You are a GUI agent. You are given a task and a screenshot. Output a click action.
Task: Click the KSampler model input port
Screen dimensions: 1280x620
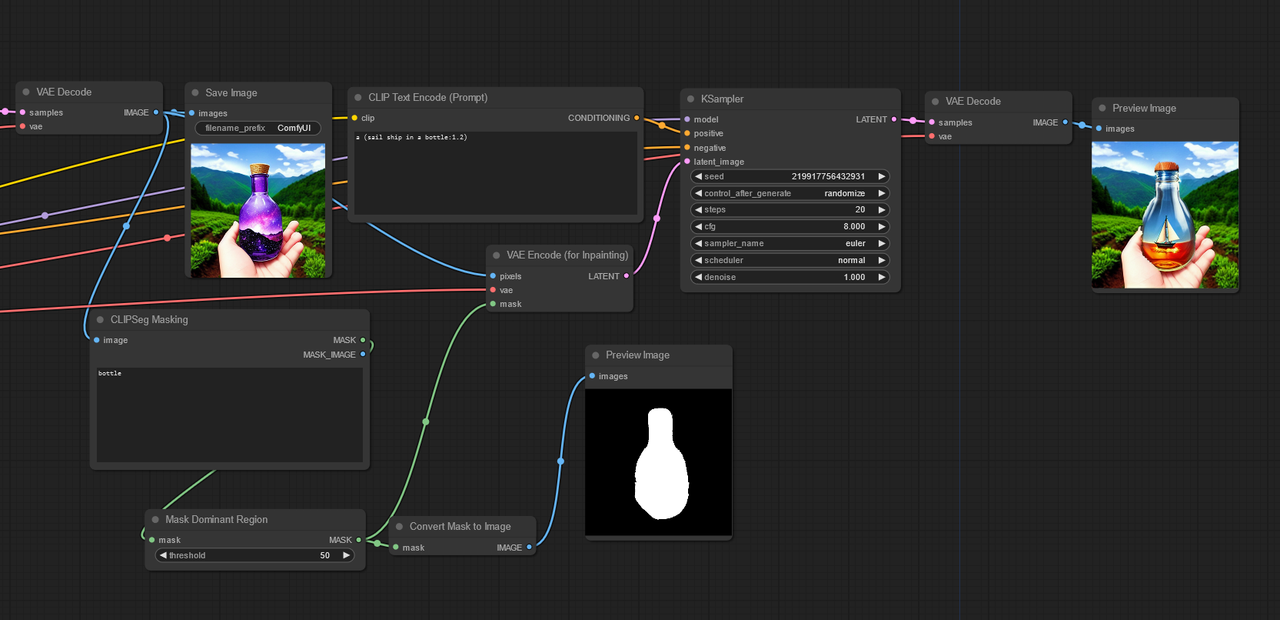(x=687, y=120)
